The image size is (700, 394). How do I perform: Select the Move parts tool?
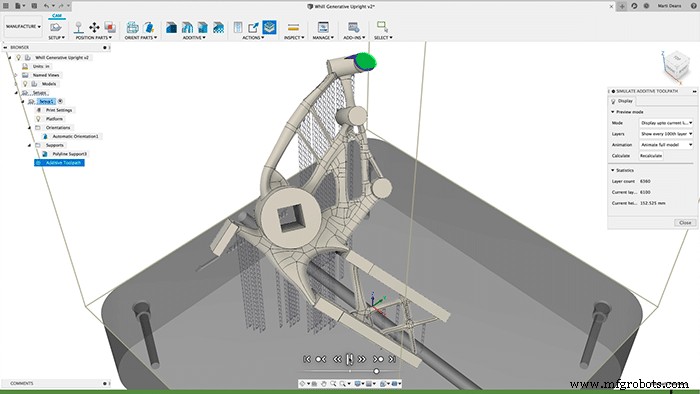[94, 27]
